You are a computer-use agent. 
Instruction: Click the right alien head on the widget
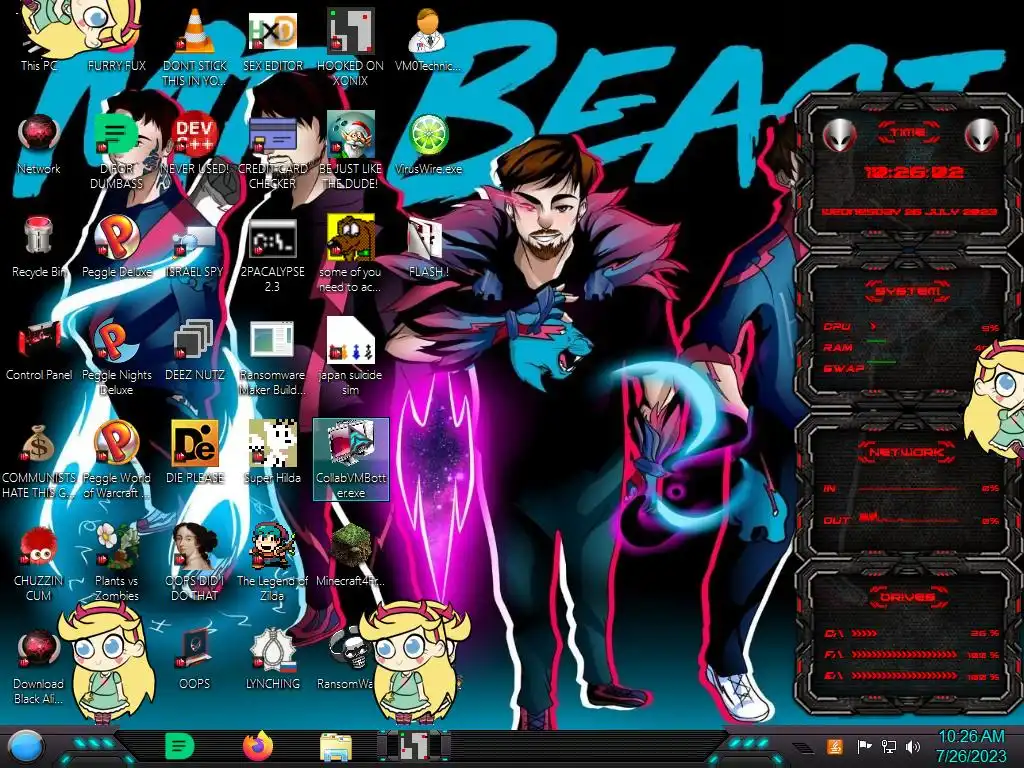(982, 136)
